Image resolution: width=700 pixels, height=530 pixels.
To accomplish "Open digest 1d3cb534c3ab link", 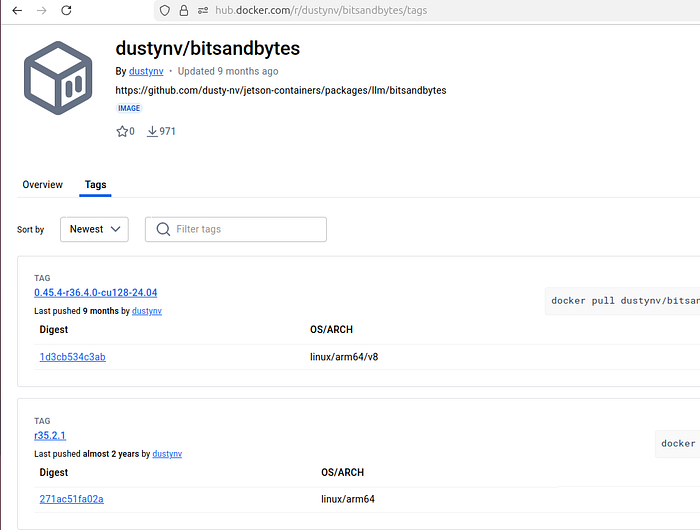I will point(72,357).
